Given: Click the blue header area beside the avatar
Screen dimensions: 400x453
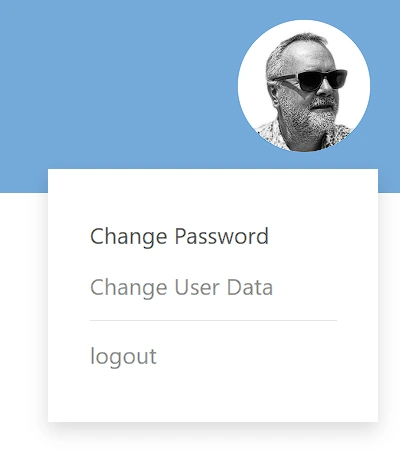Looking at the screenshot, I should click(x=117, y=83).
